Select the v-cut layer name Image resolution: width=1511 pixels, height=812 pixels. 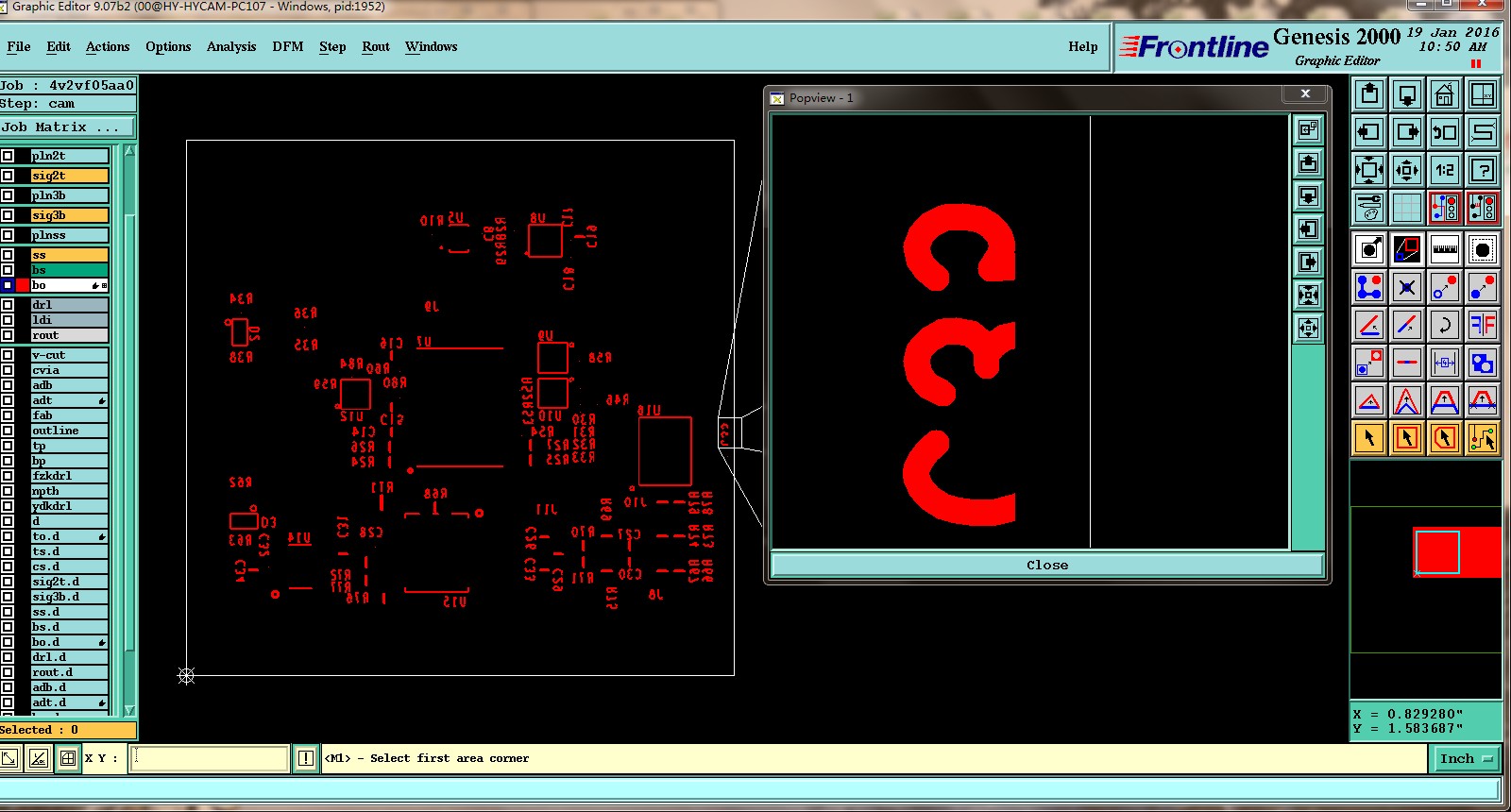[70, 355]
